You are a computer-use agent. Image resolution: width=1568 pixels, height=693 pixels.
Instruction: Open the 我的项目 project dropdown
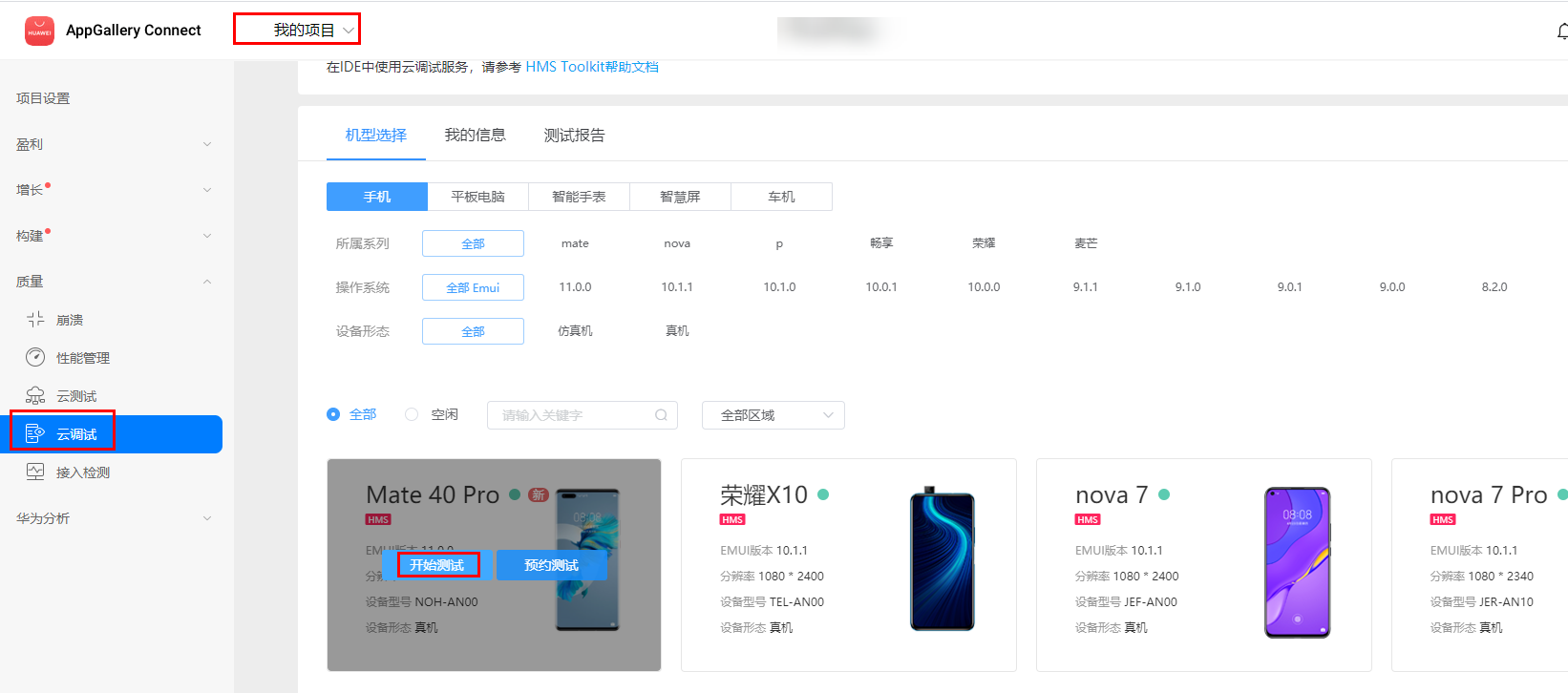click(x=297, y=30)
